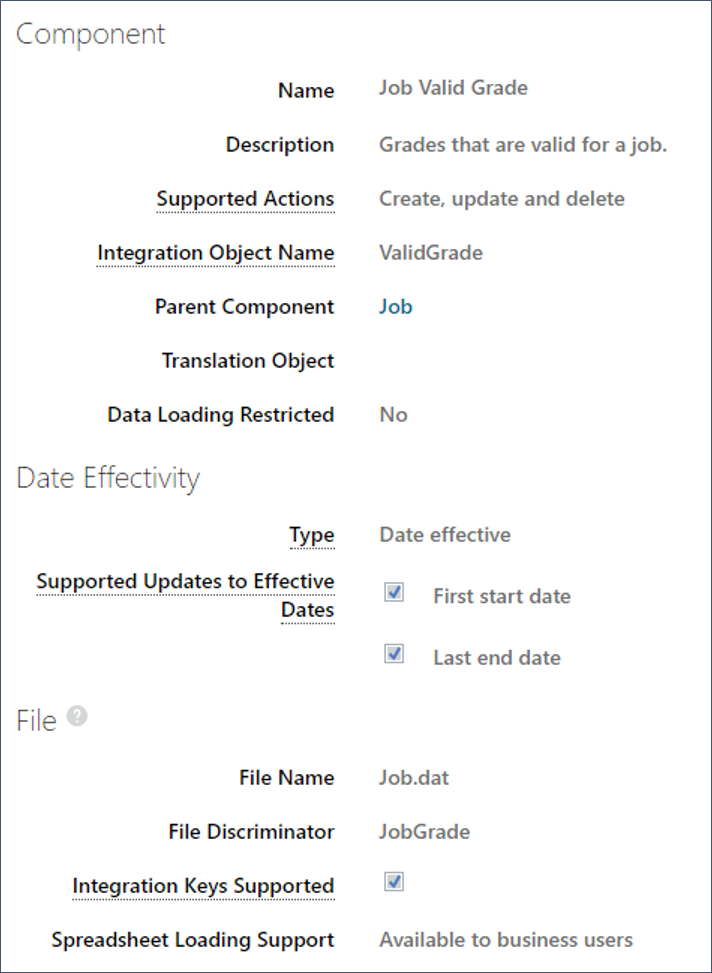The image size is (712, 973).
Task: Uncheck the Last end date checkbox
Action: (393, 654)
